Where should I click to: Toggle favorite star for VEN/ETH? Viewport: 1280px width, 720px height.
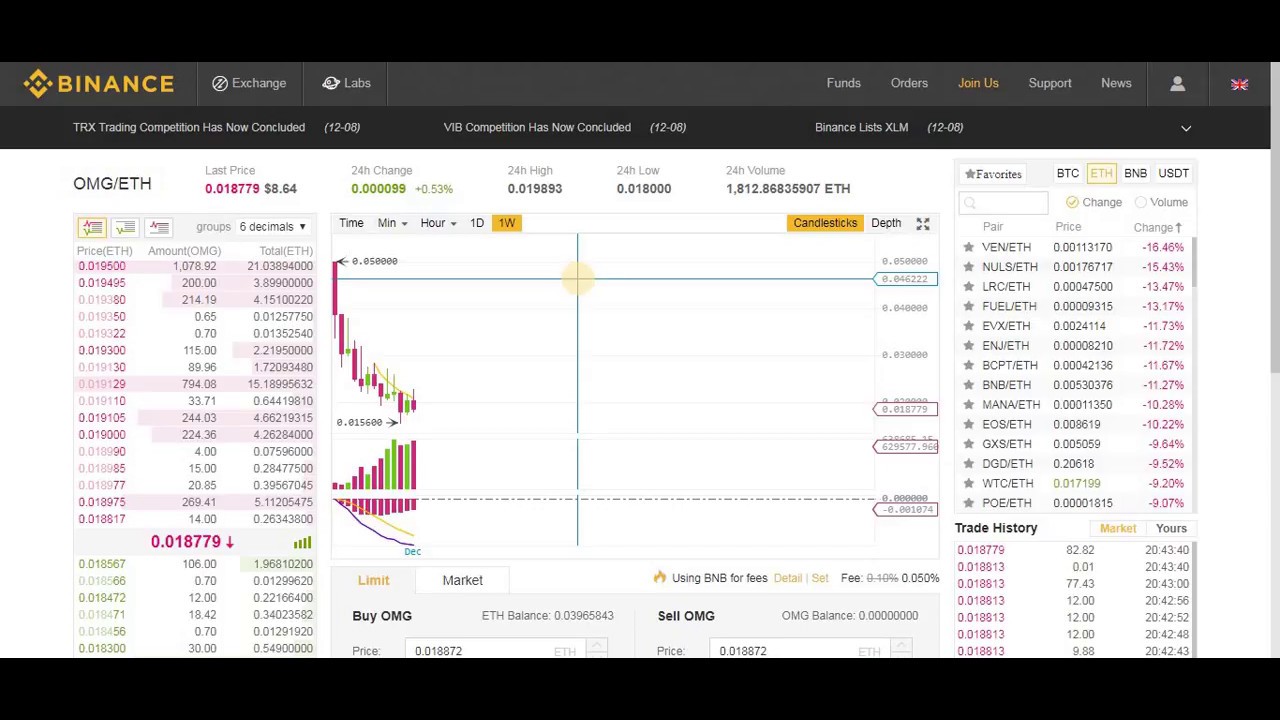pyautogui.click(x=968, y=247)
